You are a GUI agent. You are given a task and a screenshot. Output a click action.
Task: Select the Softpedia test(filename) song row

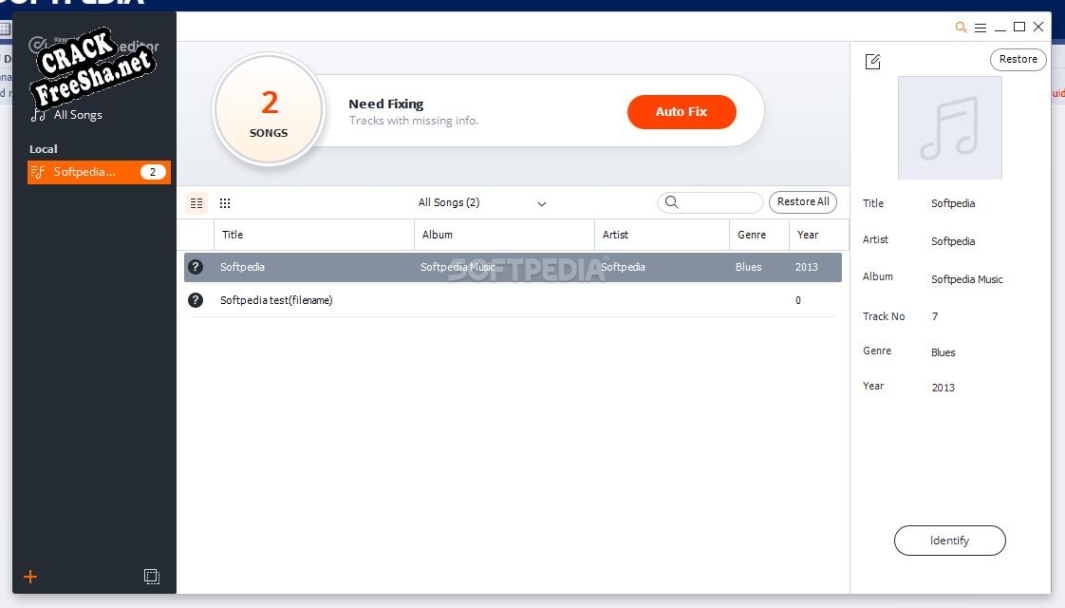(x=500, y=300)
